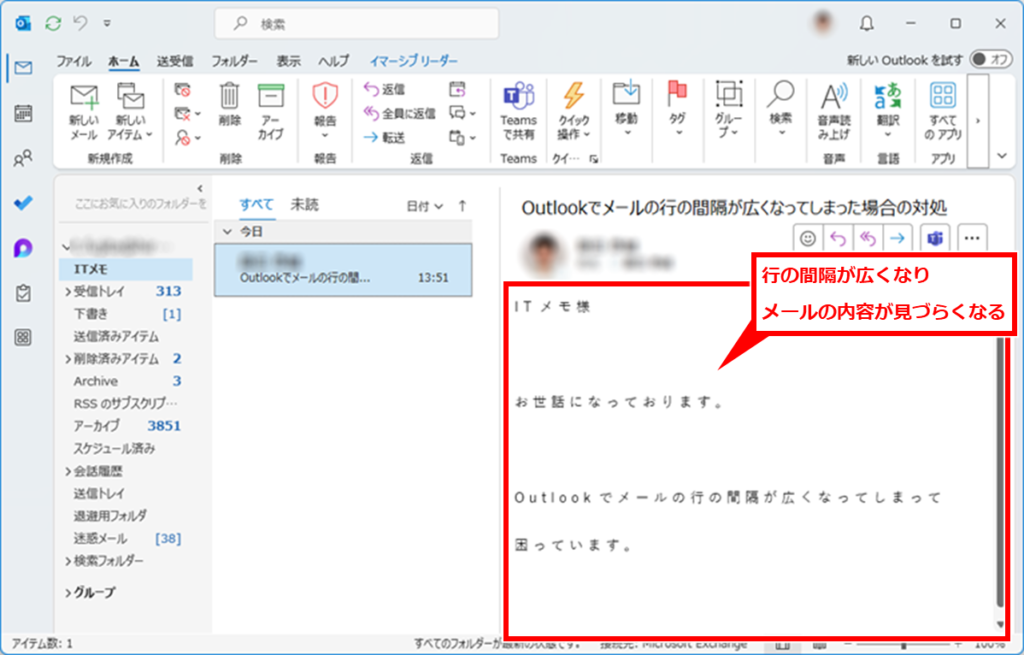Click the Send/Receive sync icon in title bar
The image size is (1024, 655).
tap(53, 24)
